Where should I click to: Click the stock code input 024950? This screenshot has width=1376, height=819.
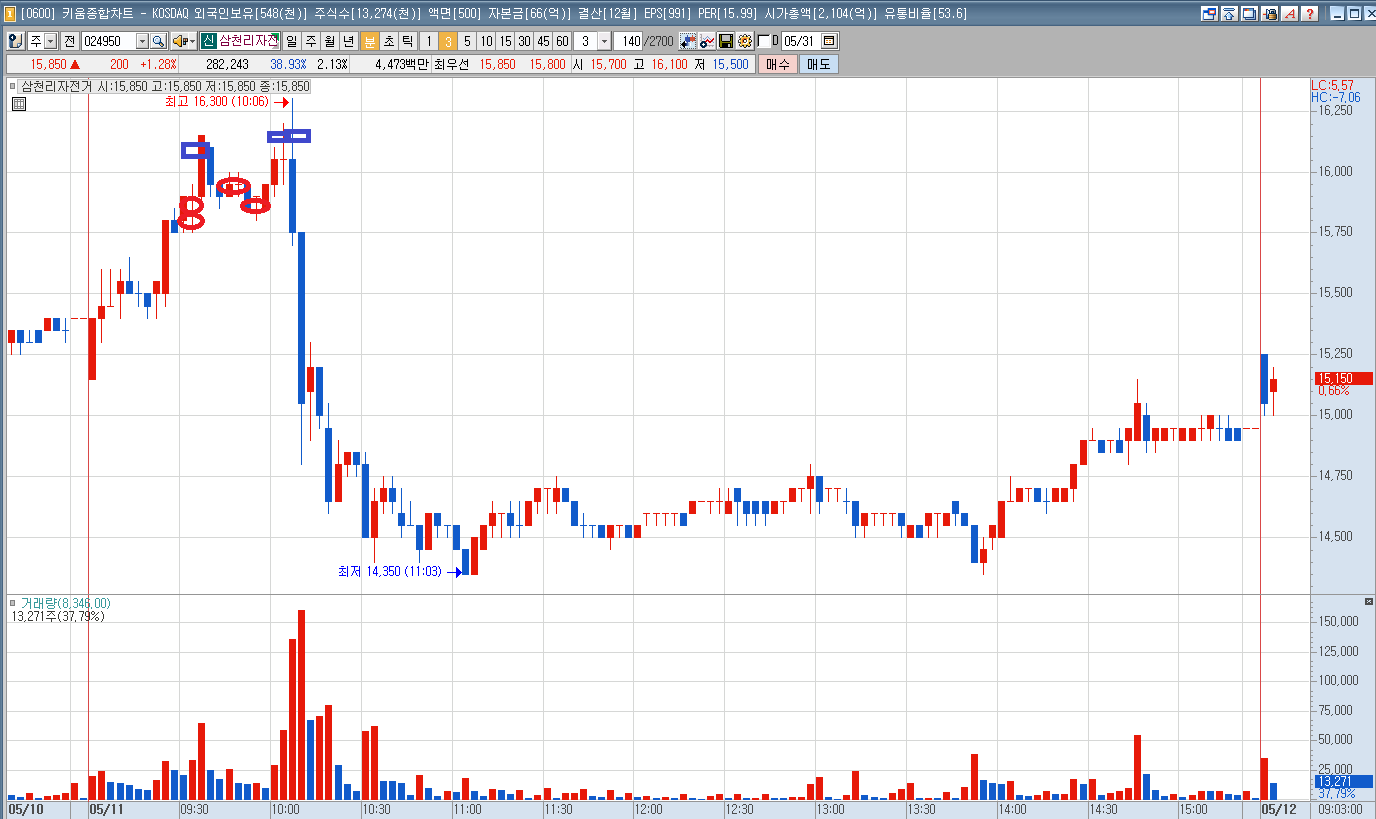[108, 41]
